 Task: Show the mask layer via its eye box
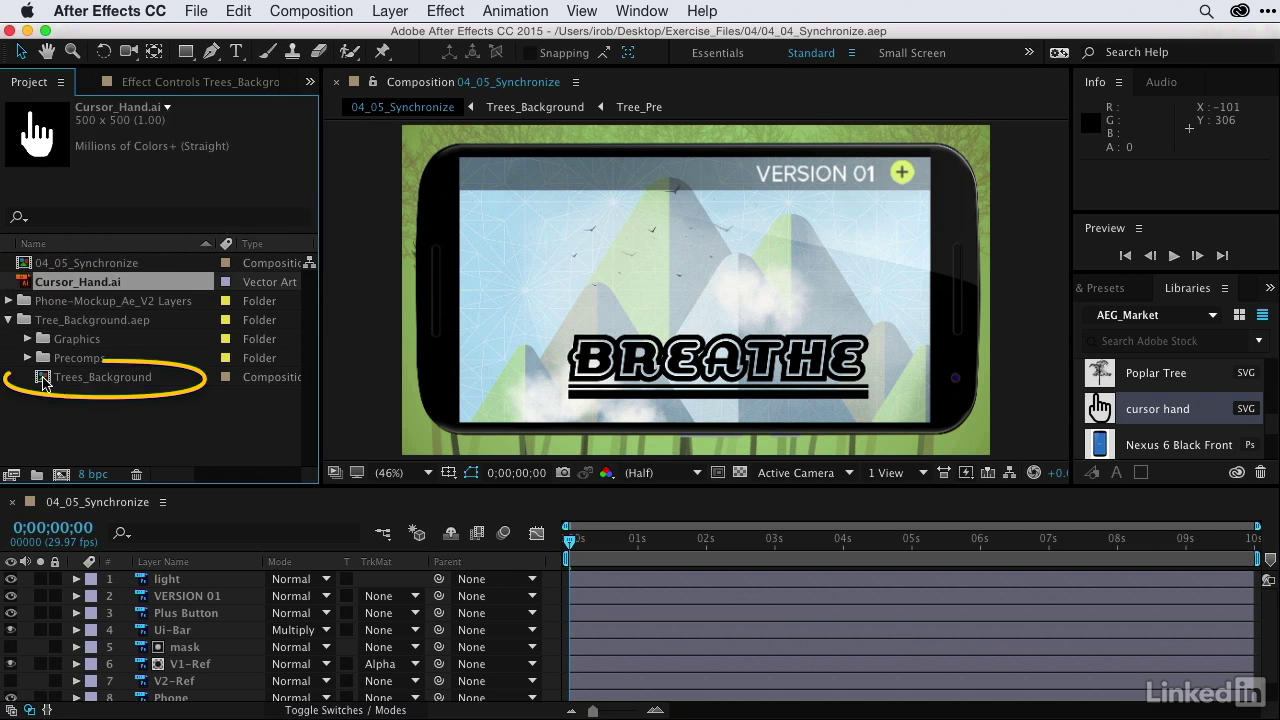pyautogui.click(x=11, y=647)
